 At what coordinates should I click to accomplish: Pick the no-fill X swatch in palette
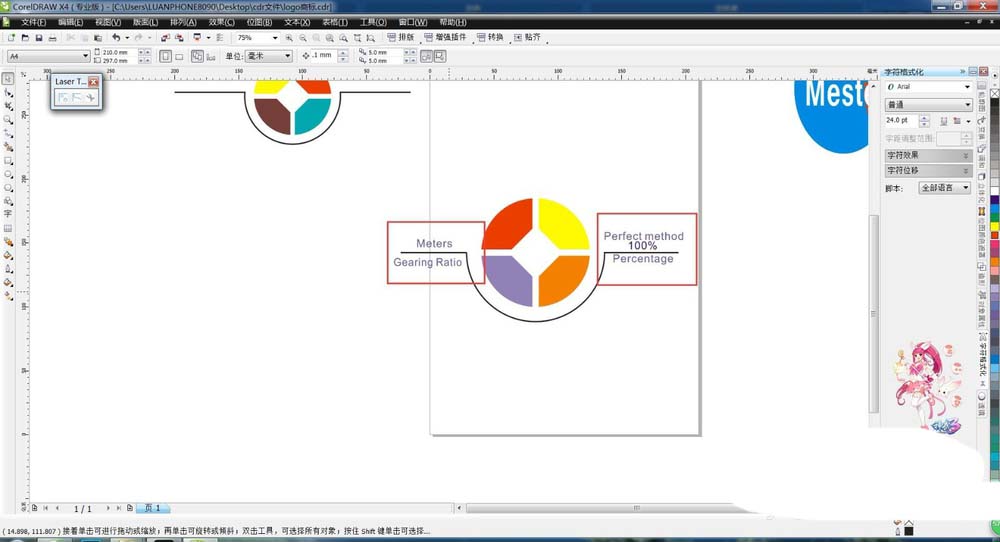pyautogui.click(x=994, y=93)
